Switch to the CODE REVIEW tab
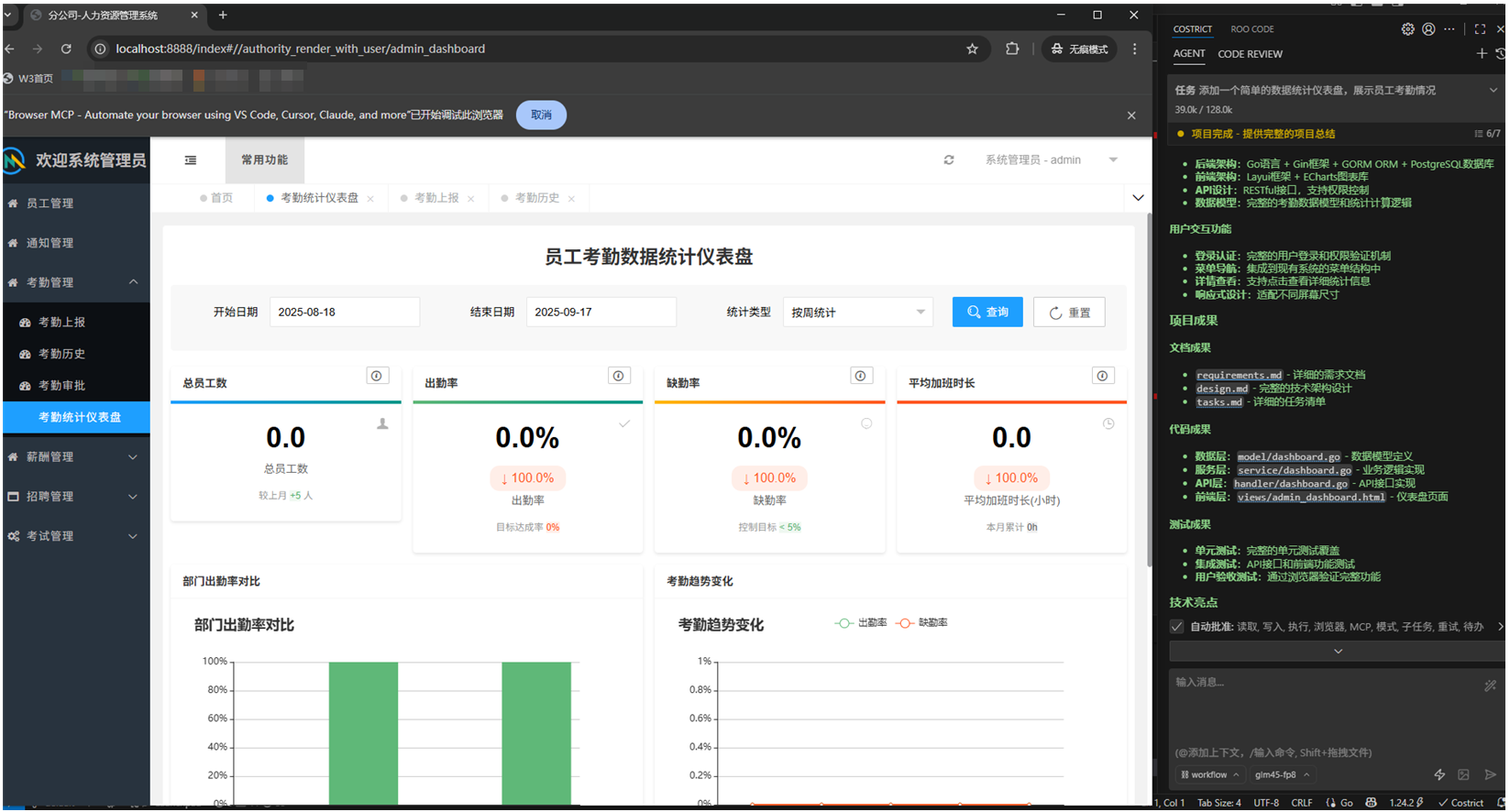This screenshot has height=812, width=1510. pos(1250,54)
